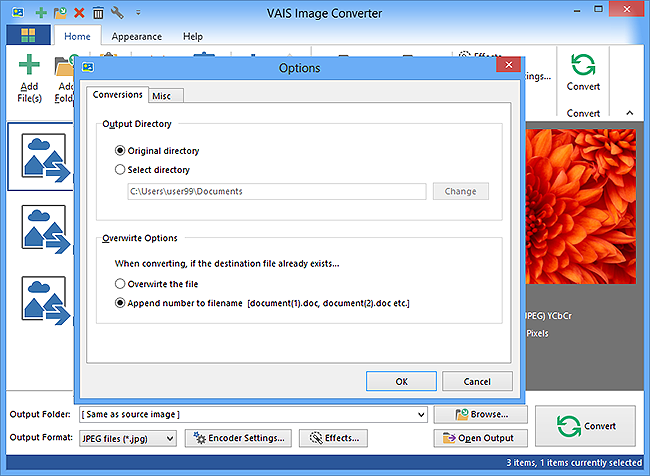650x476 pixels.
Task: Select the first image thumbnail in list
Action: [x=45, y=157]
